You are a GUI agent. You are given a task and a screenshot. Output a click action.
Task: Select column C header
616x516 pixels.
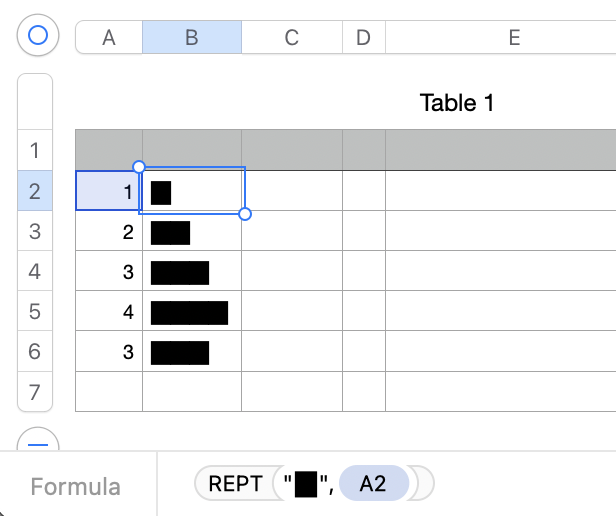coord(291,38)
